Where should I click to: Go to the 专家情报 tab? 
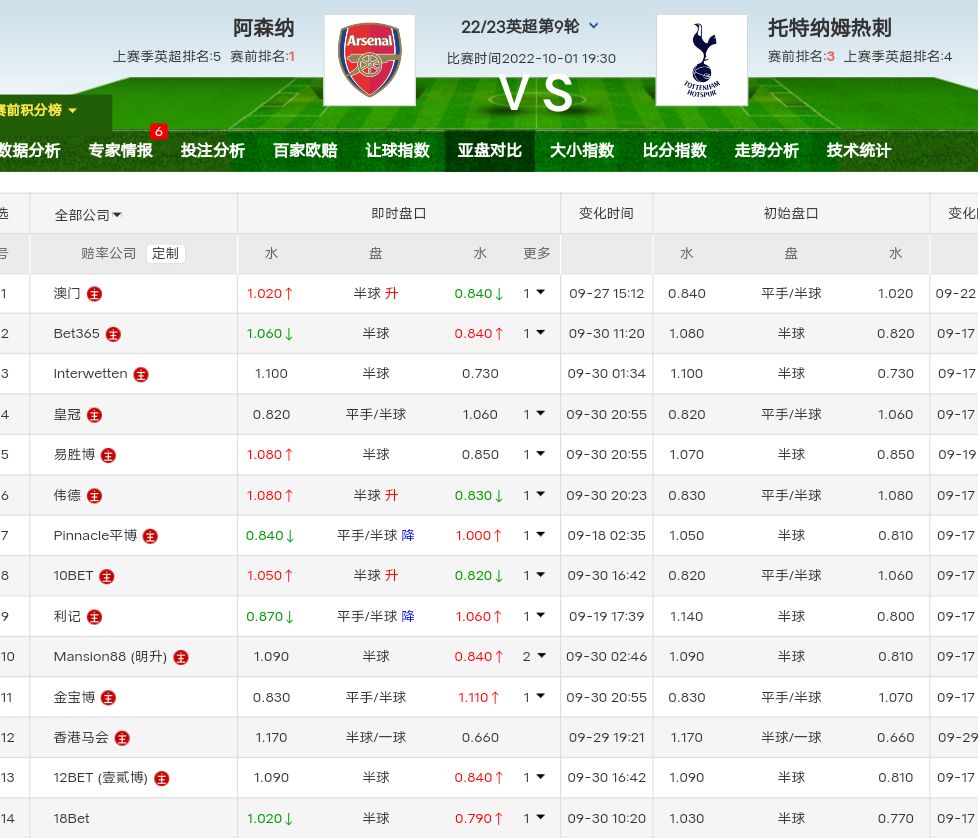[x=120, y=151]
